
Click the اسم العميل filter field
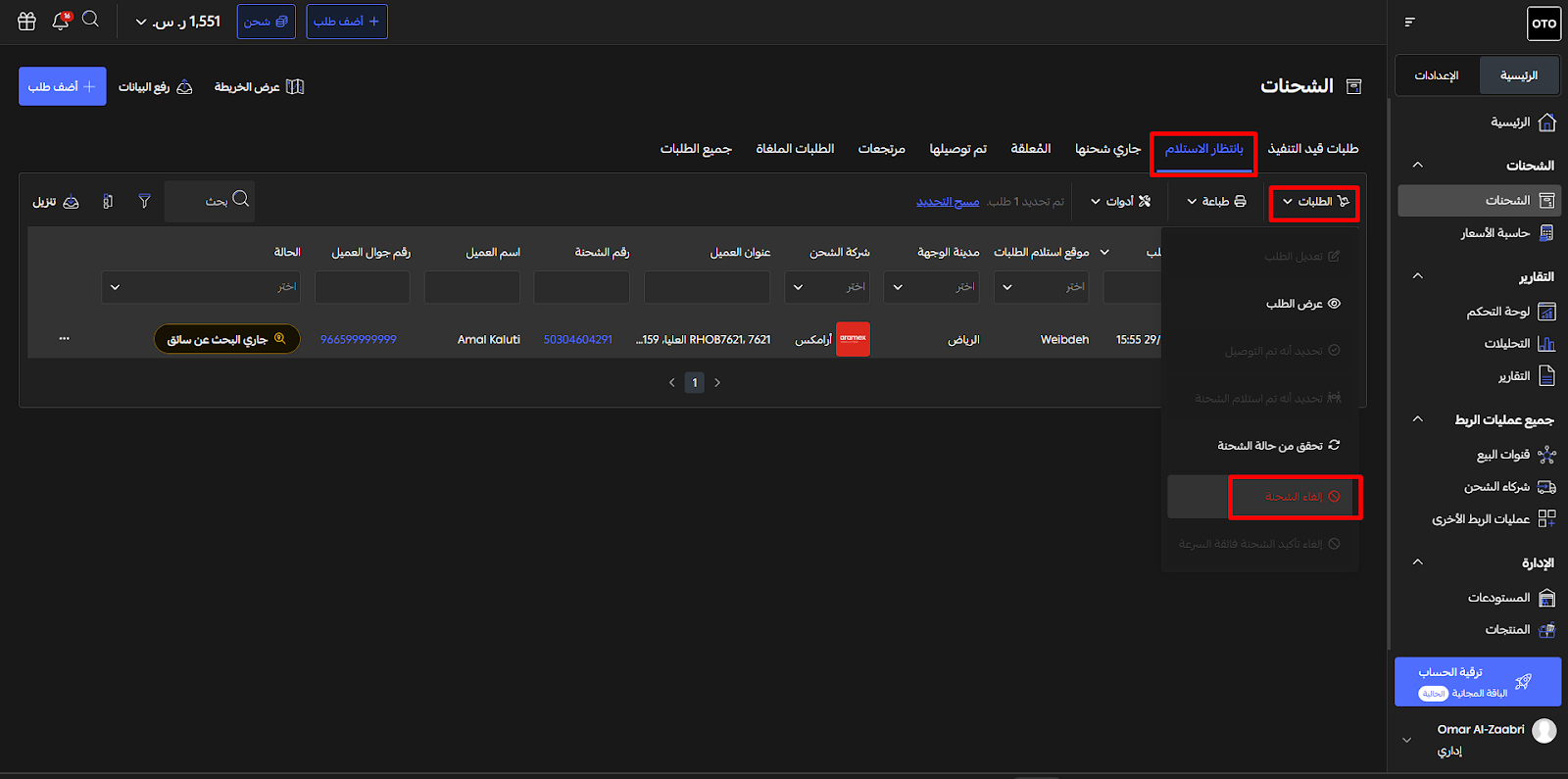(x=472, y=287)
